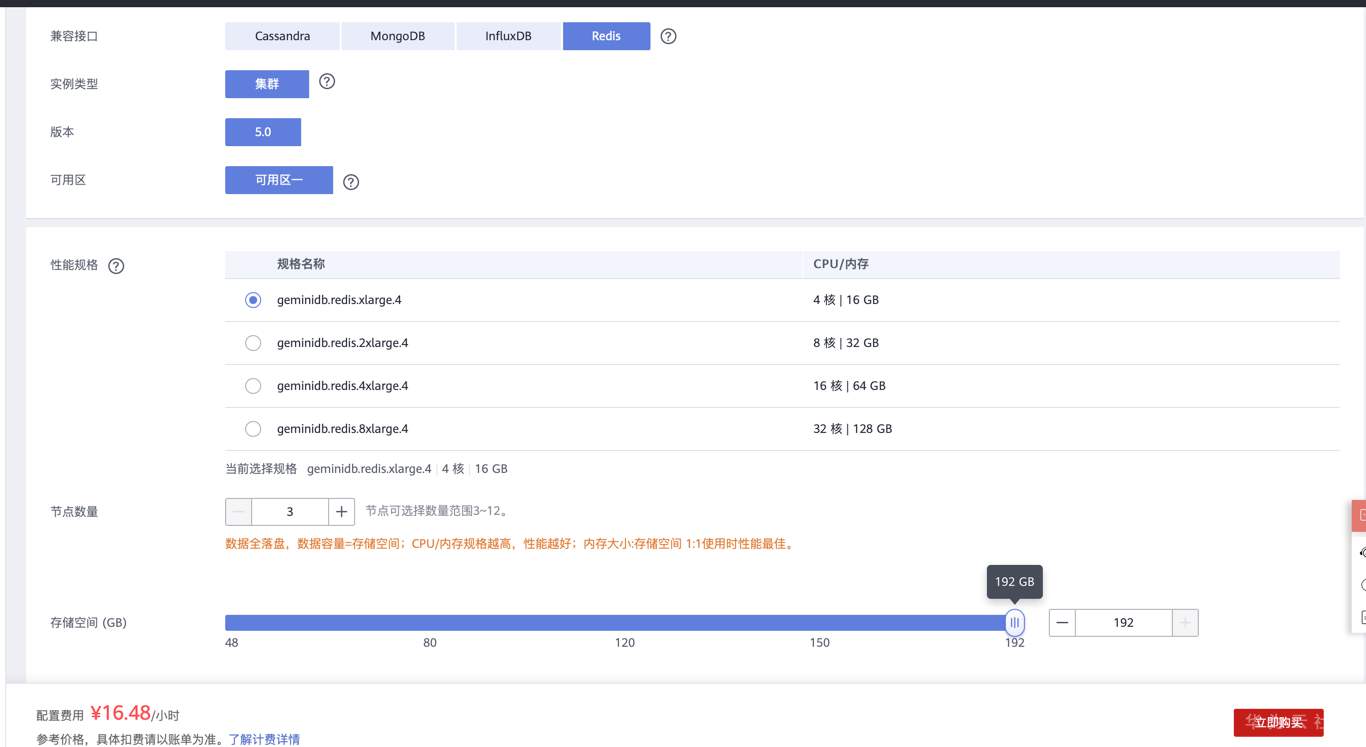Click help icon next to 可用区一
This screenshot has width=1366, height=747.
pos(351,182)
